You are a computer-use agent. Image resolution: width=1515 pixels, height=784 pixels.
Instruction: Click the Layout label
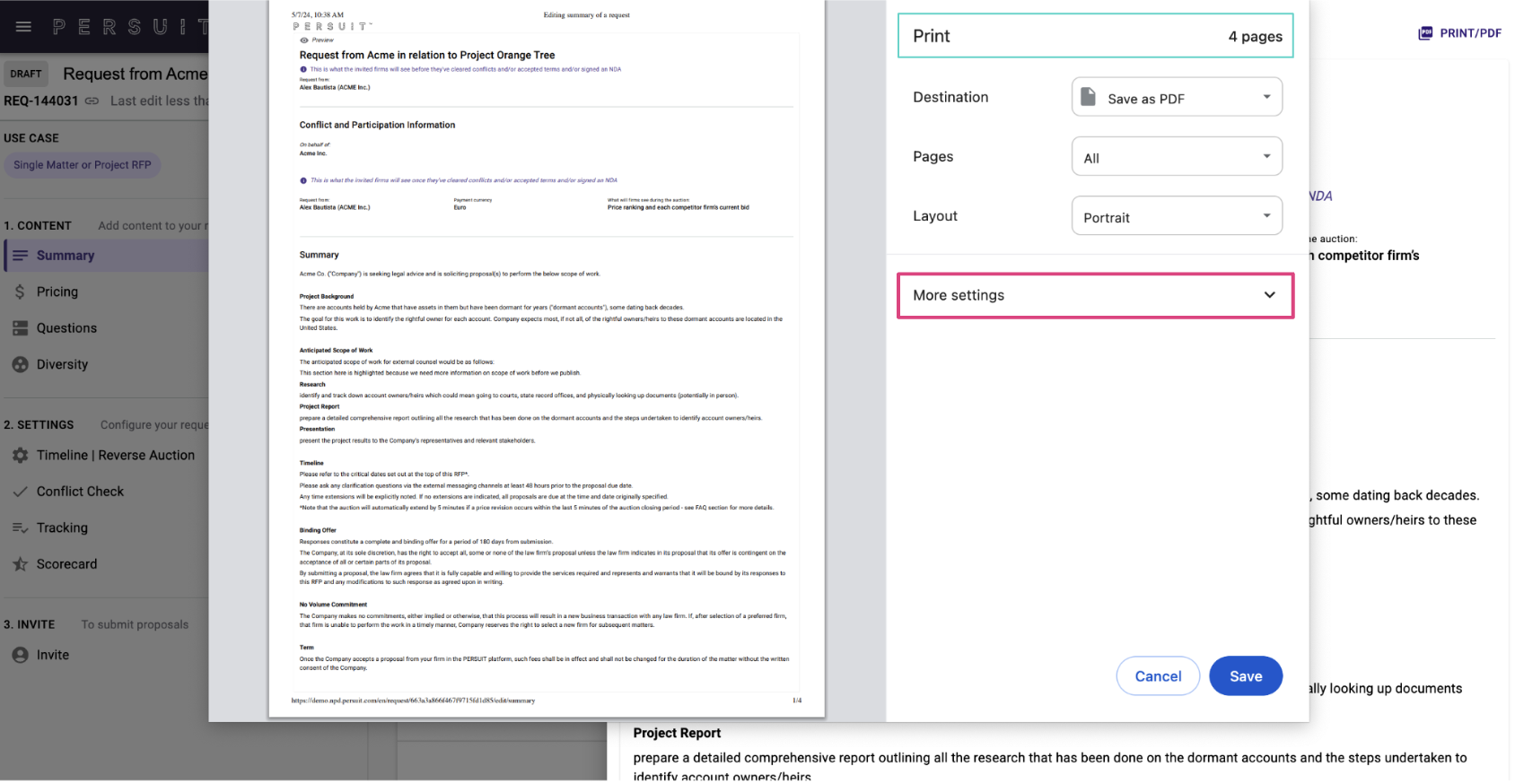935,216
